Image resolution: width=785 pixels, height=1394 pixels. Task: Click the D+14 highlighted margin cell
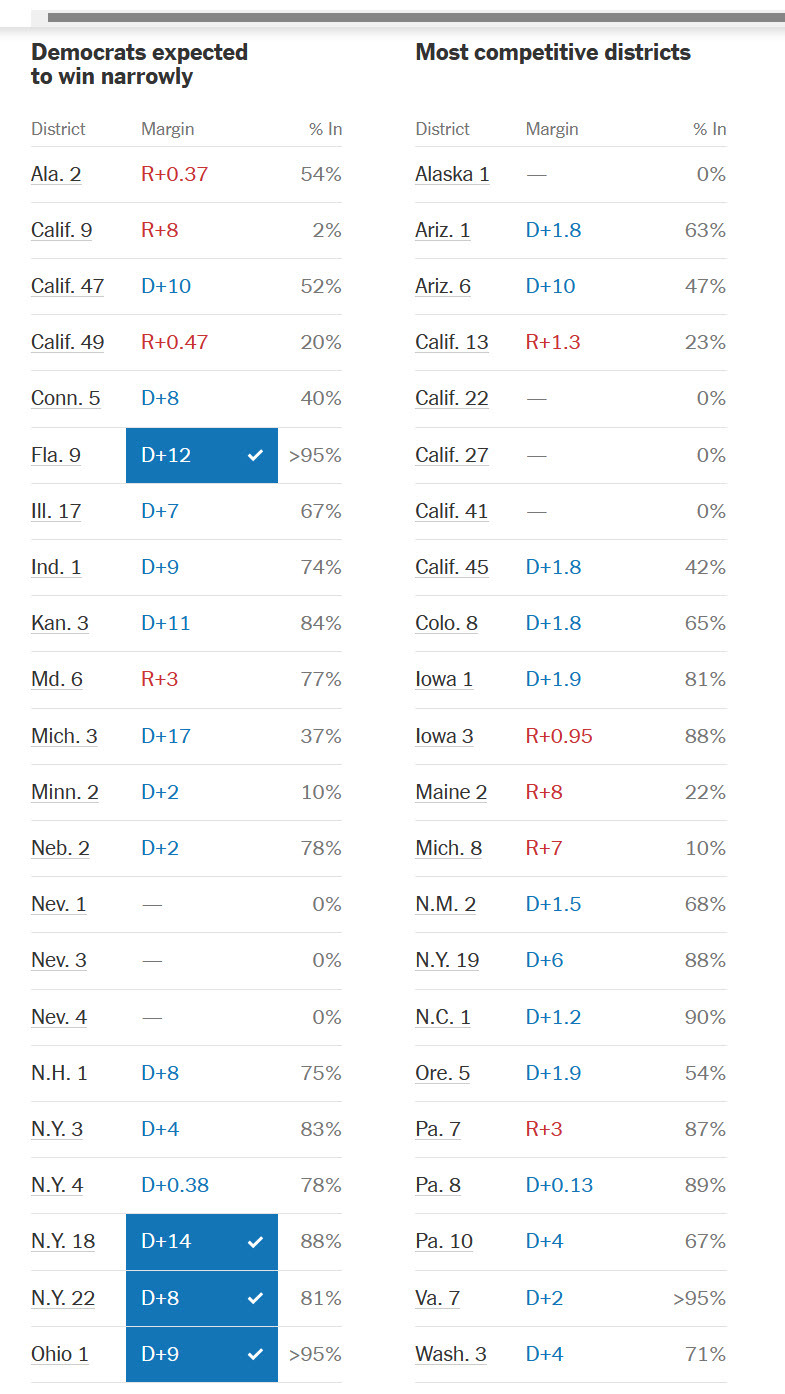pyautogui.click(x=202, y=1242)
